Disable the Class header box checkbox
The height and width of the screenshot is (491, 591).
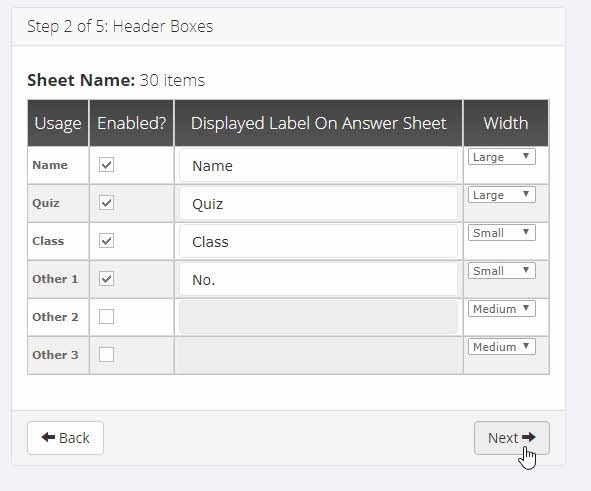pos(106,241)
